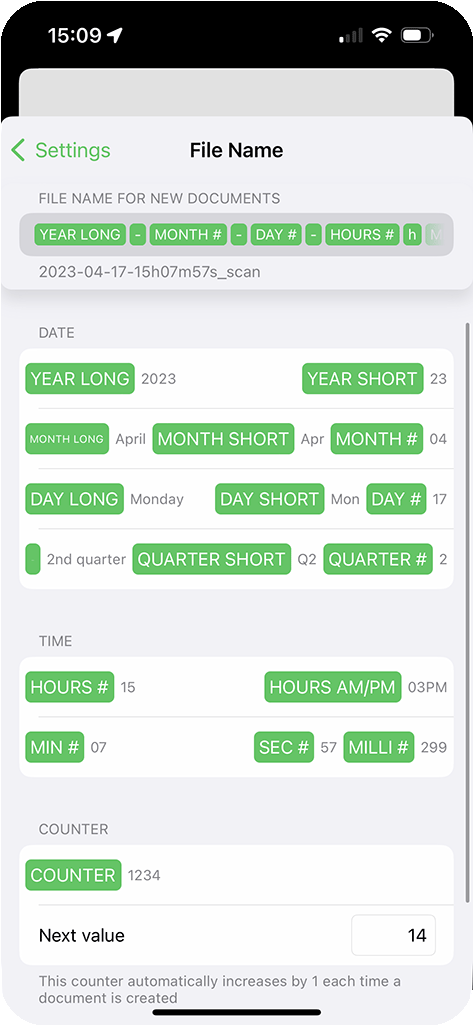Tap the small quarter-long tag beside 2nd quarter
473x1025 pixels.
33,559
